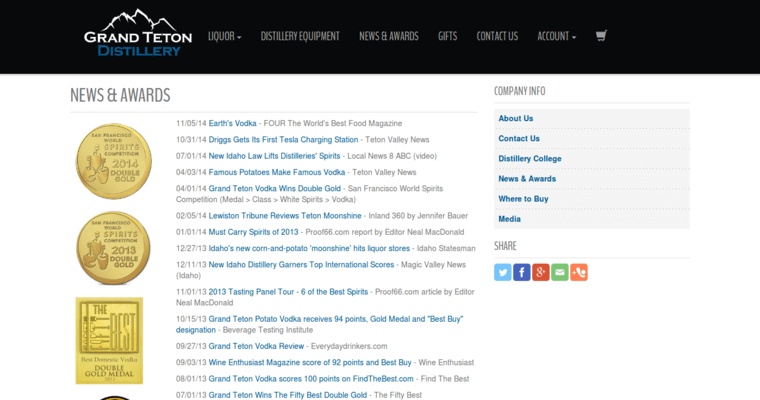Open Distillery College link
This screenshot has width=760, height=400.
530,159
